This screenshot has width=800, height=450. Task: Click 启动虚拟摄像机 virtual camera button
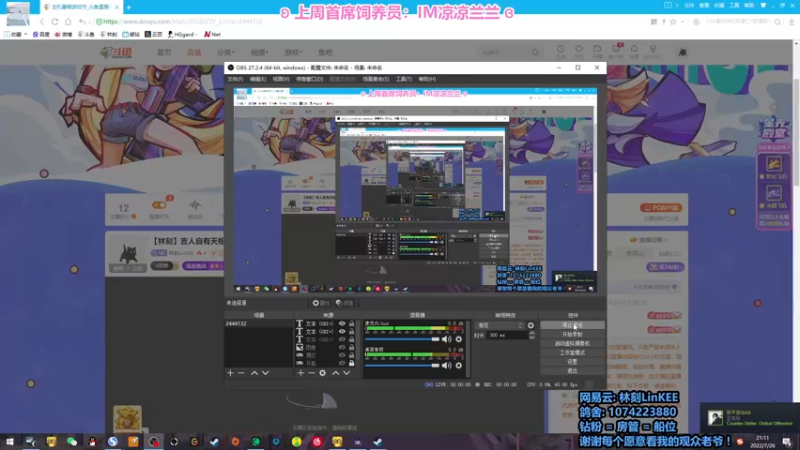(572, 343)
